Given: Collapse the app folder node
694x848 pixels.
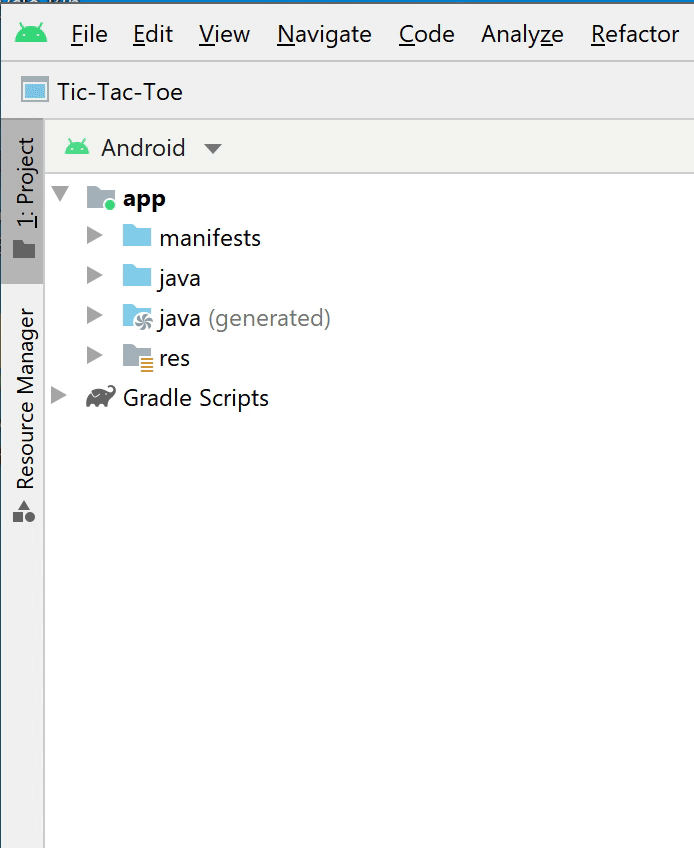Looking at the screenshot, I should tap(62, 197).
